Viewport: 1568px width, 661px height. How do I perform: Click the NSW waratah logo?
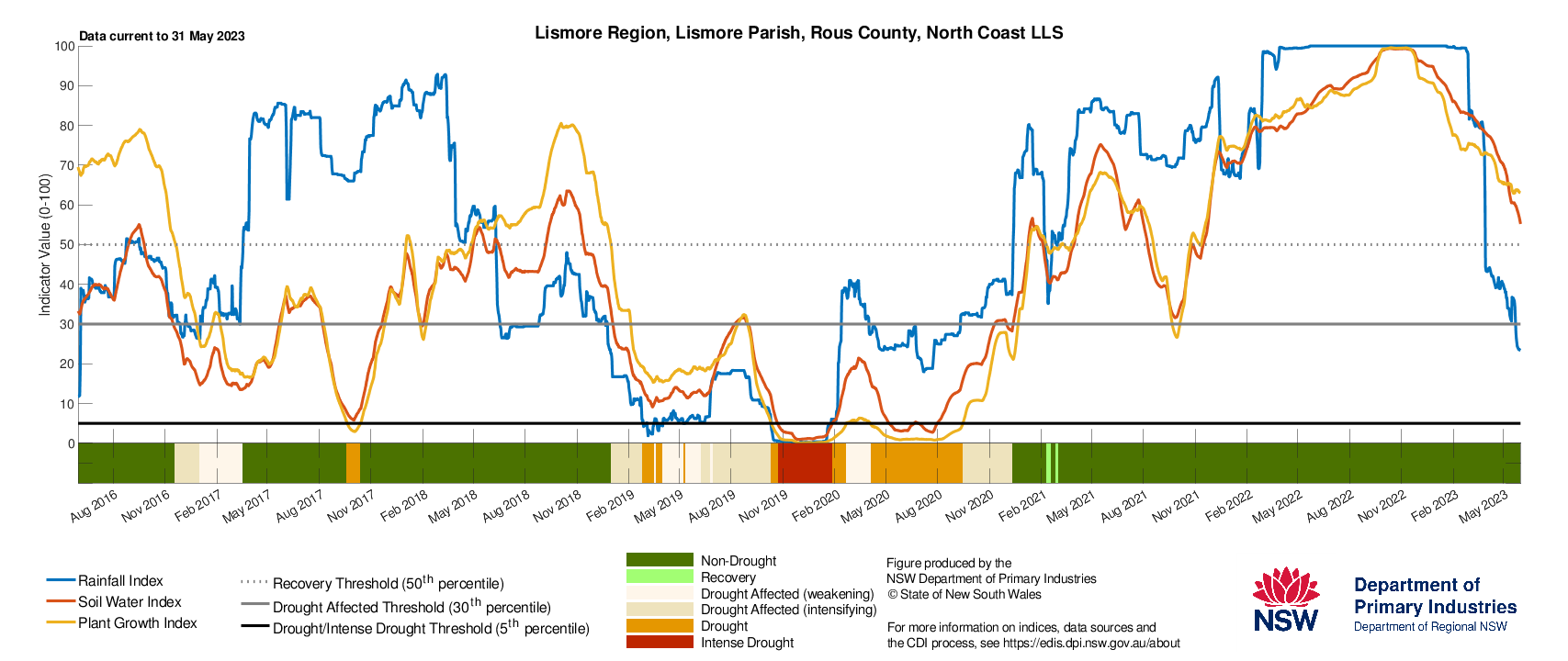click(x=1286, y=599)
